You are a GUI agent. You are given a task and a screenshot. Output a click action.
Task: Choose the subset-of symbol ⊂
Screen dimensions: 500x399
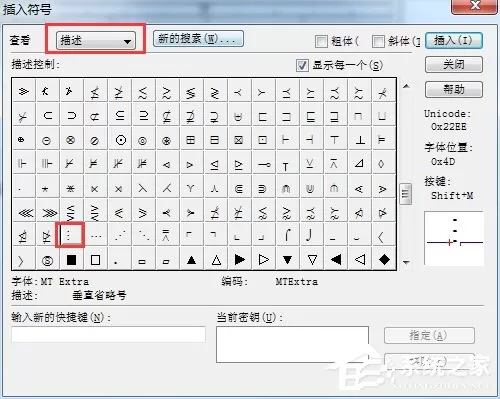pyautogui.click(x=48, y=116)
